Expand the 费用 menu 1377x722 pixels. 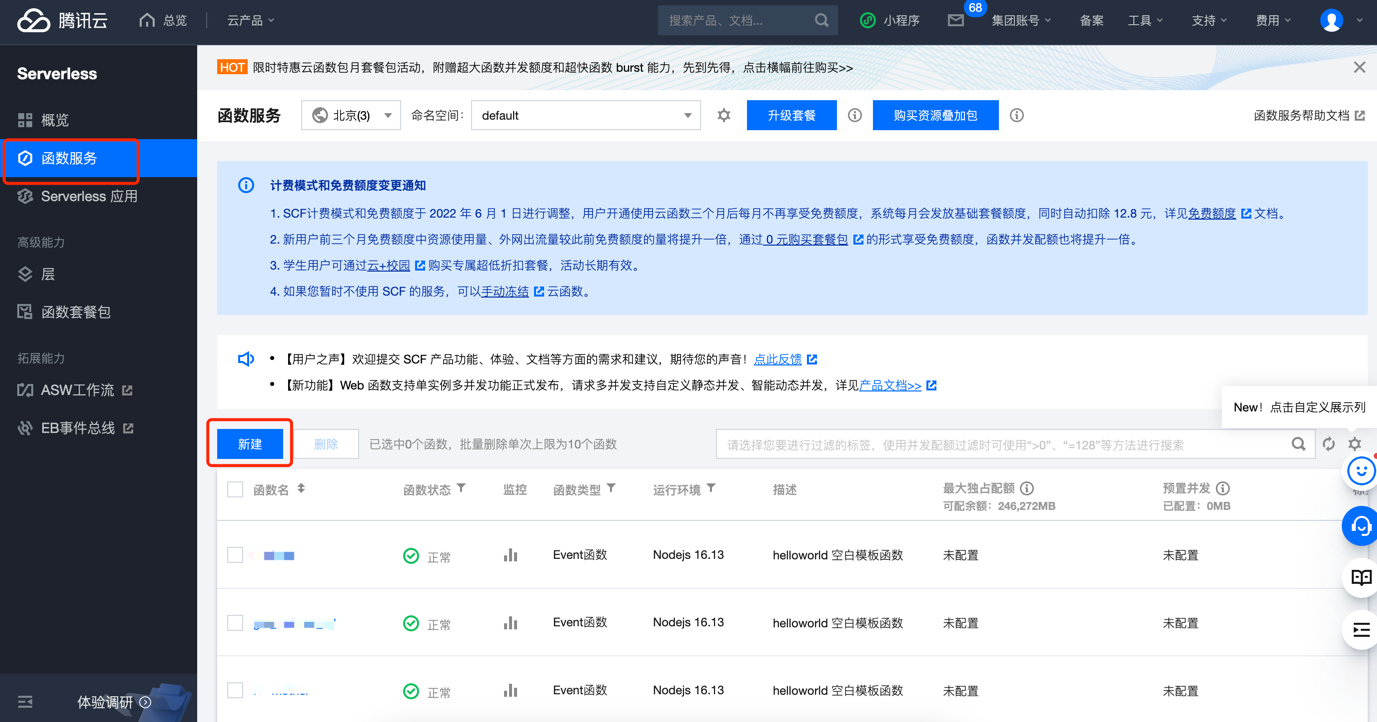point(1273,20)
